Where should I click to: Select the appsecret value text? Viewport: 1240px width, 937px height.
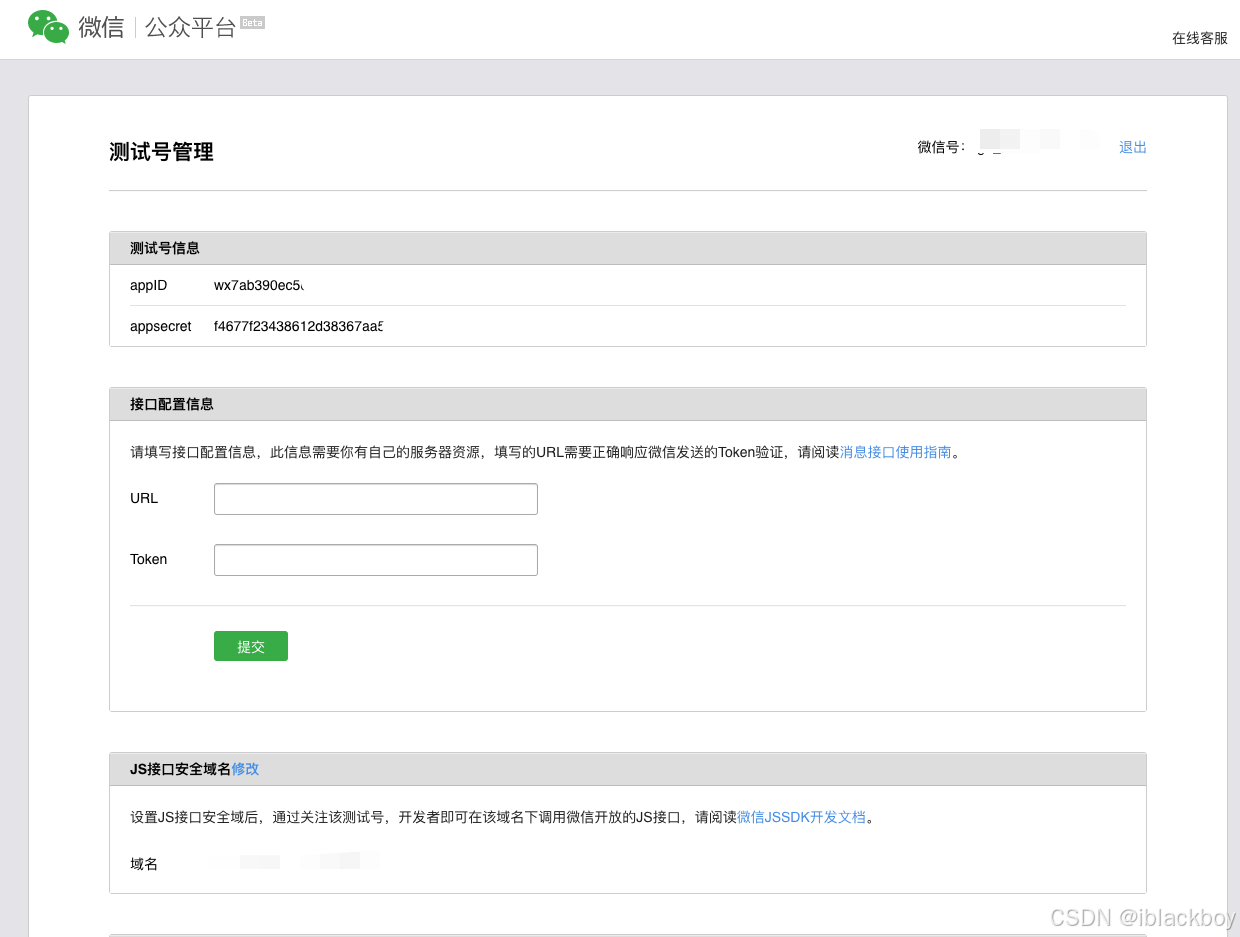pos(298,326)
